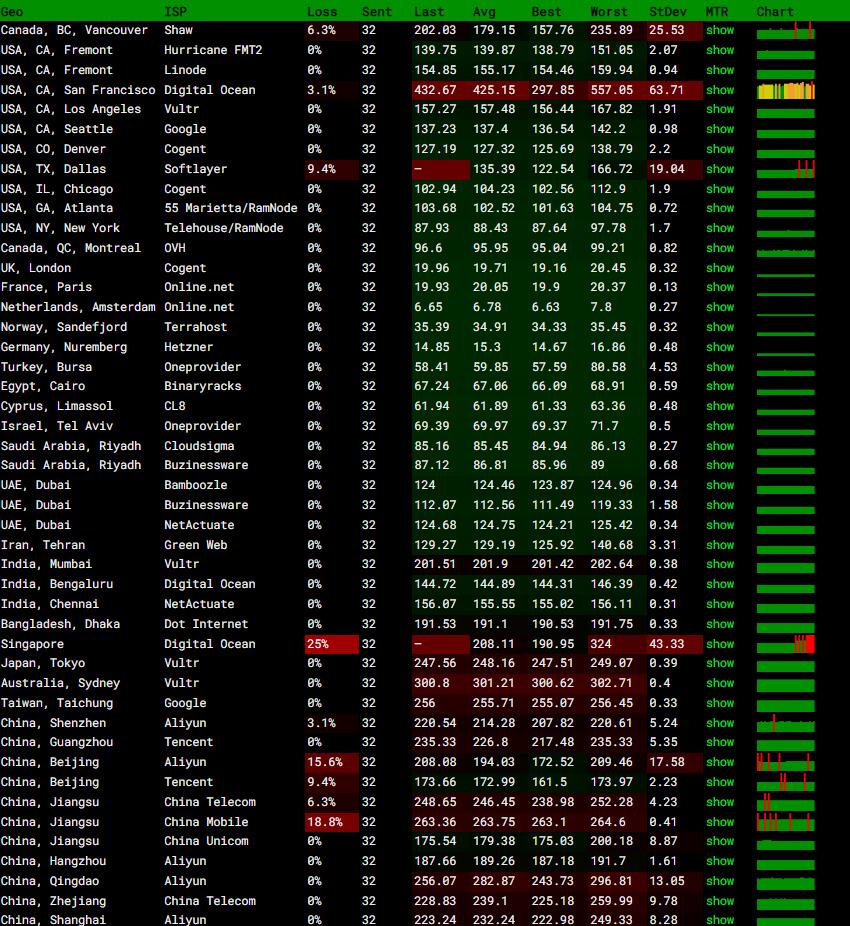Show MTR for Seattle Google row
The width and height of the screenshot is (850, 926).
click(x=720, y=129)
